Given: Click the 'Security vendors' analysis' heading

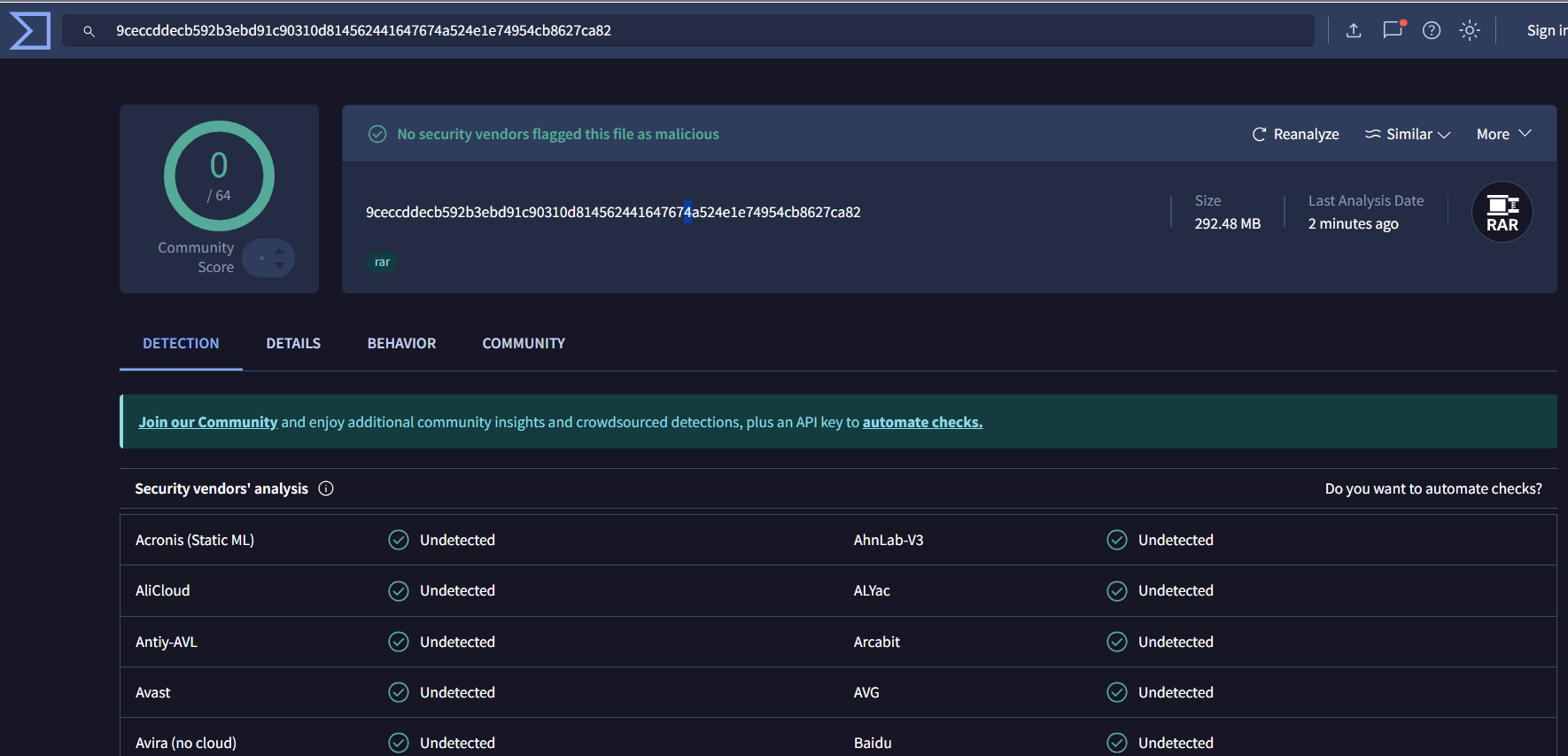Looking at the screenshot, I should tap(221, 488).
